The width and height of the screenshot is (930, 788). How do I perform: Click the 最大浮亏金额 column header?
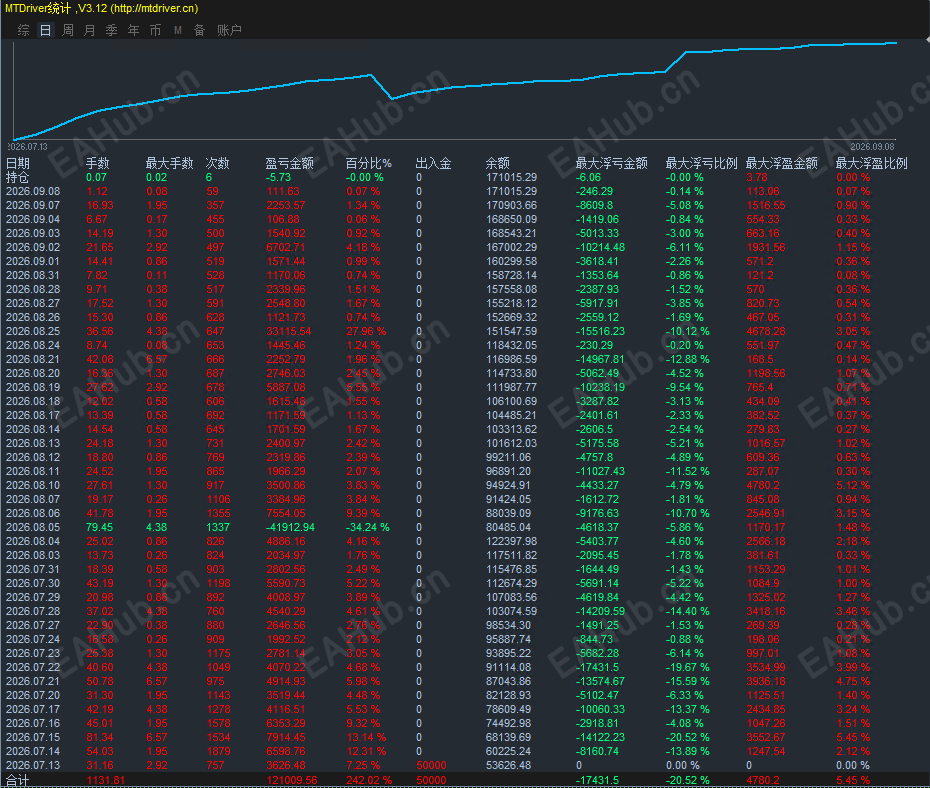point(611,164)
